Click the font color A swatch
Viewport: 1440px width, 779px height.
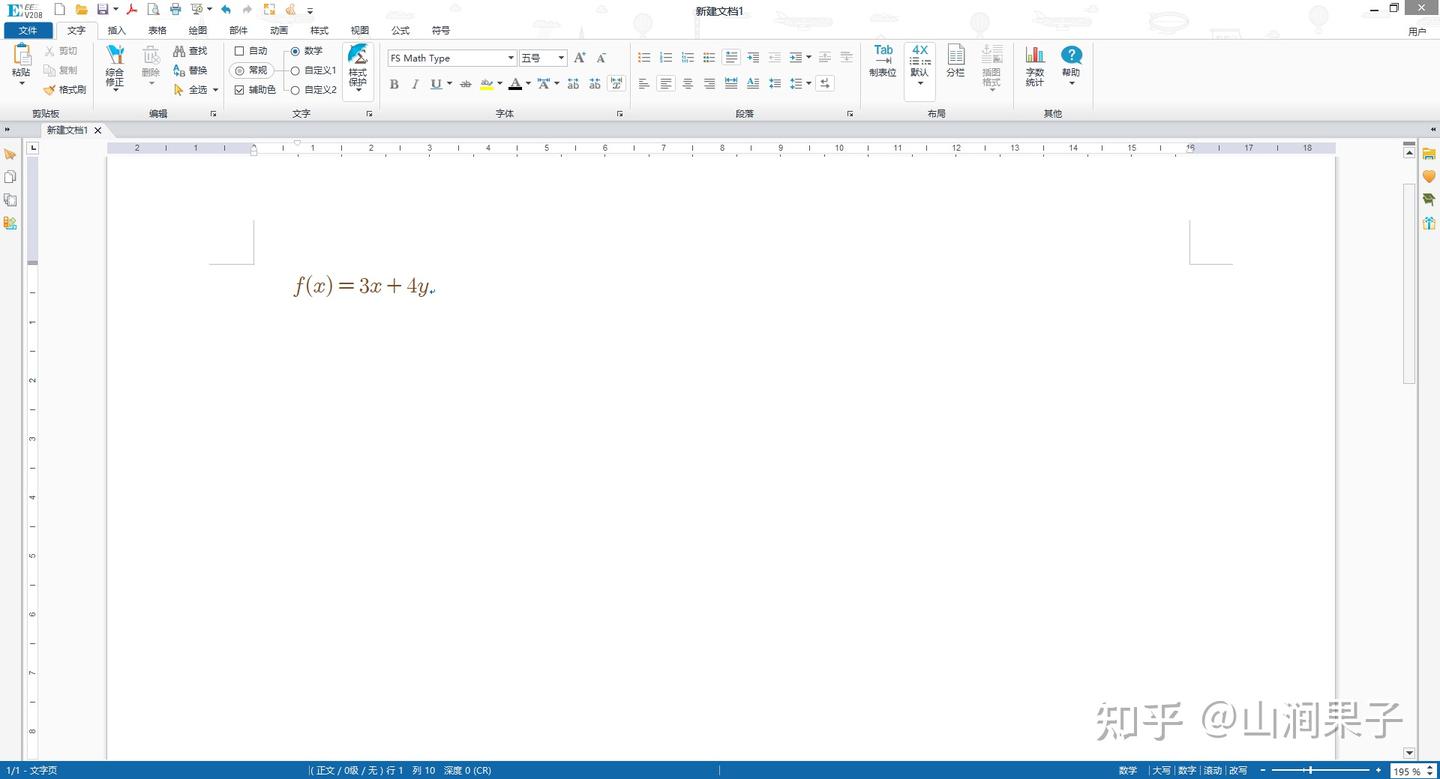point(514,84)
